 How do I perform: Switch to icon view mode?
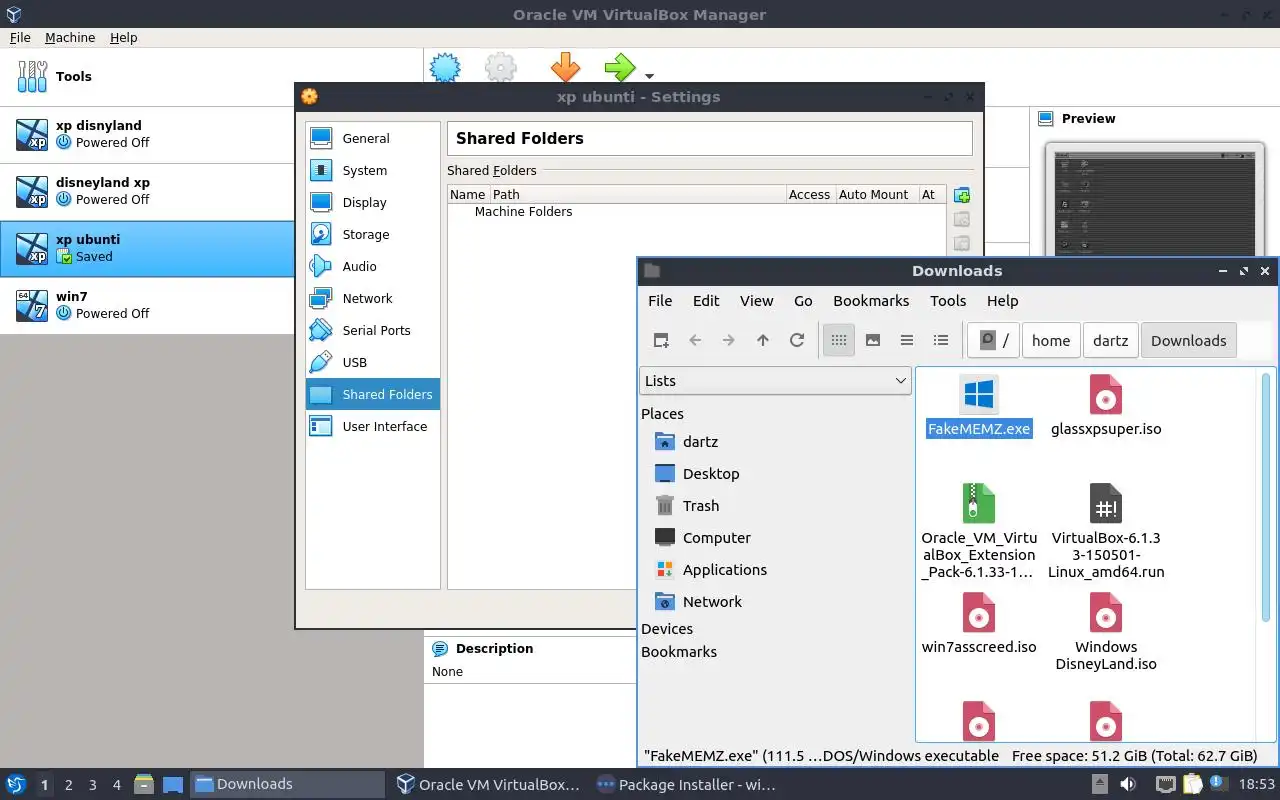(x=839, y=340)
